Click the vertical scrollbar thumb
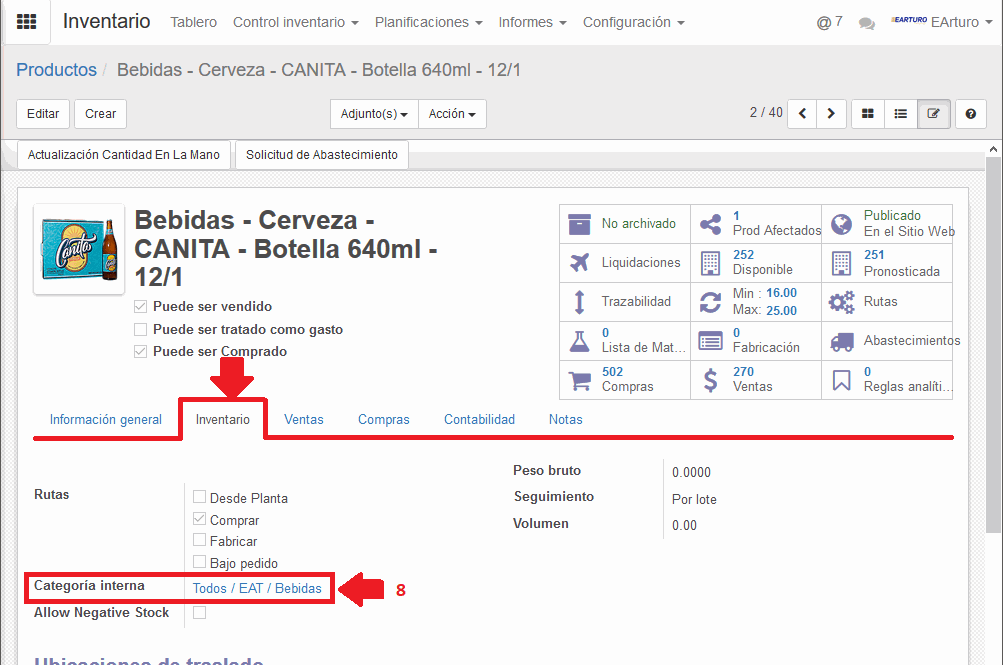 [x=993, y=345]
